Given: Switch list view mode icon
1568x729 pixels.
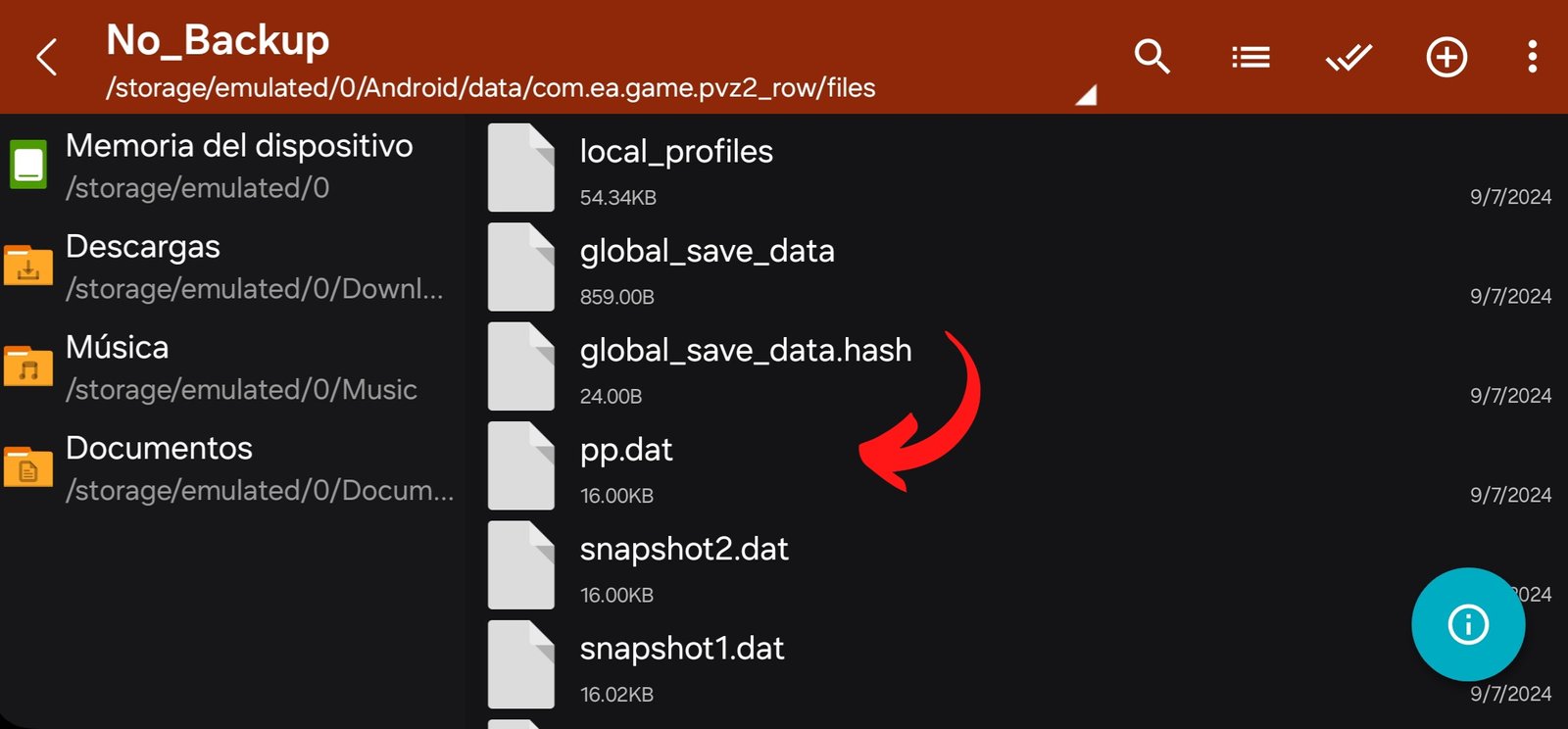Looking at the screenshot, I should pyautogui.click(x=1250, y=57).
